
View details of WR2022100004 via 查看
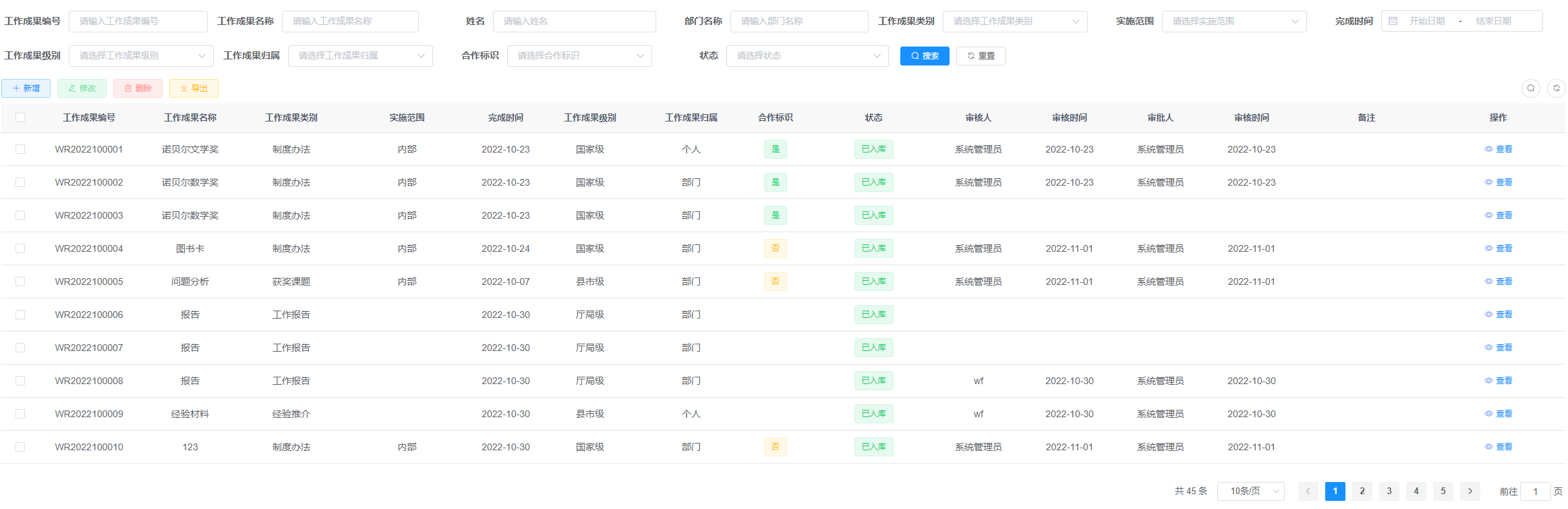(1498, 248)
